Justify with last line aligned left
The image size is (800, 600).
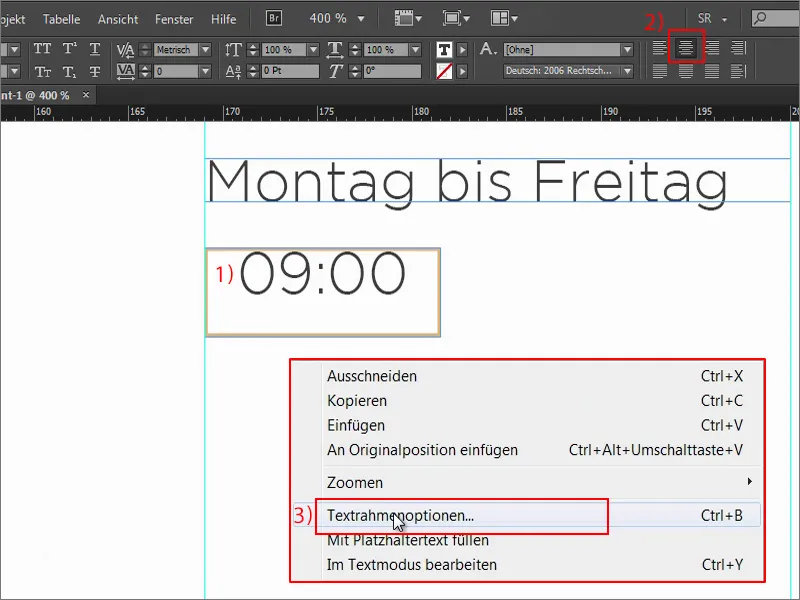pos(659,71)
